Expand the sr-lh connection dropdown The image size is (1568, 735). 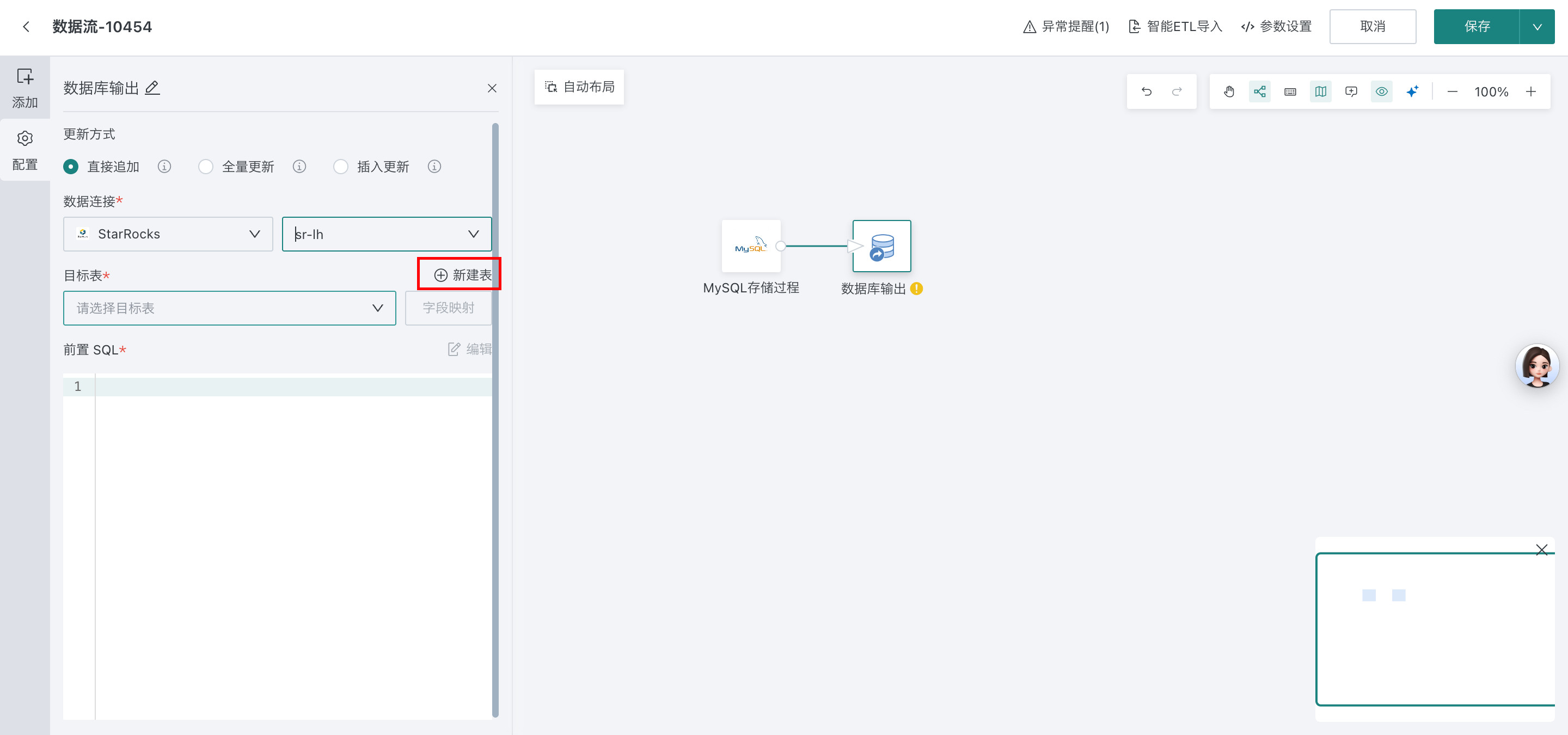pos(387,234)
